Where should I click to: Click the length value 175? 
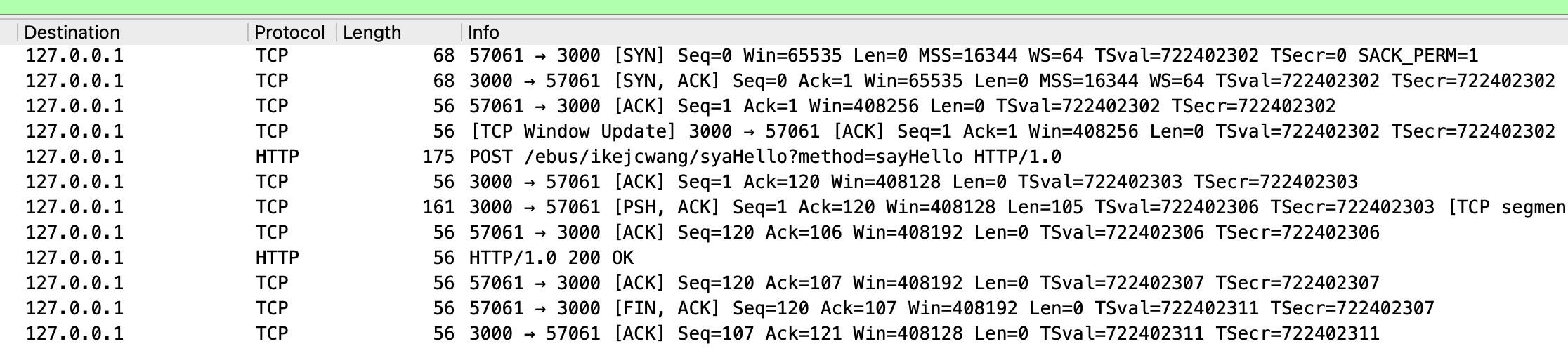point(438,157)
